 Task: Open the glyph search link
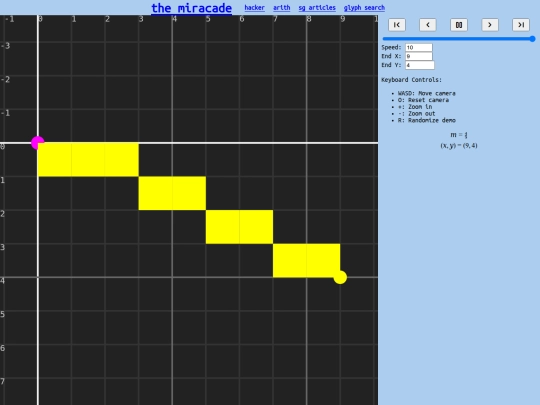point(364,8)
